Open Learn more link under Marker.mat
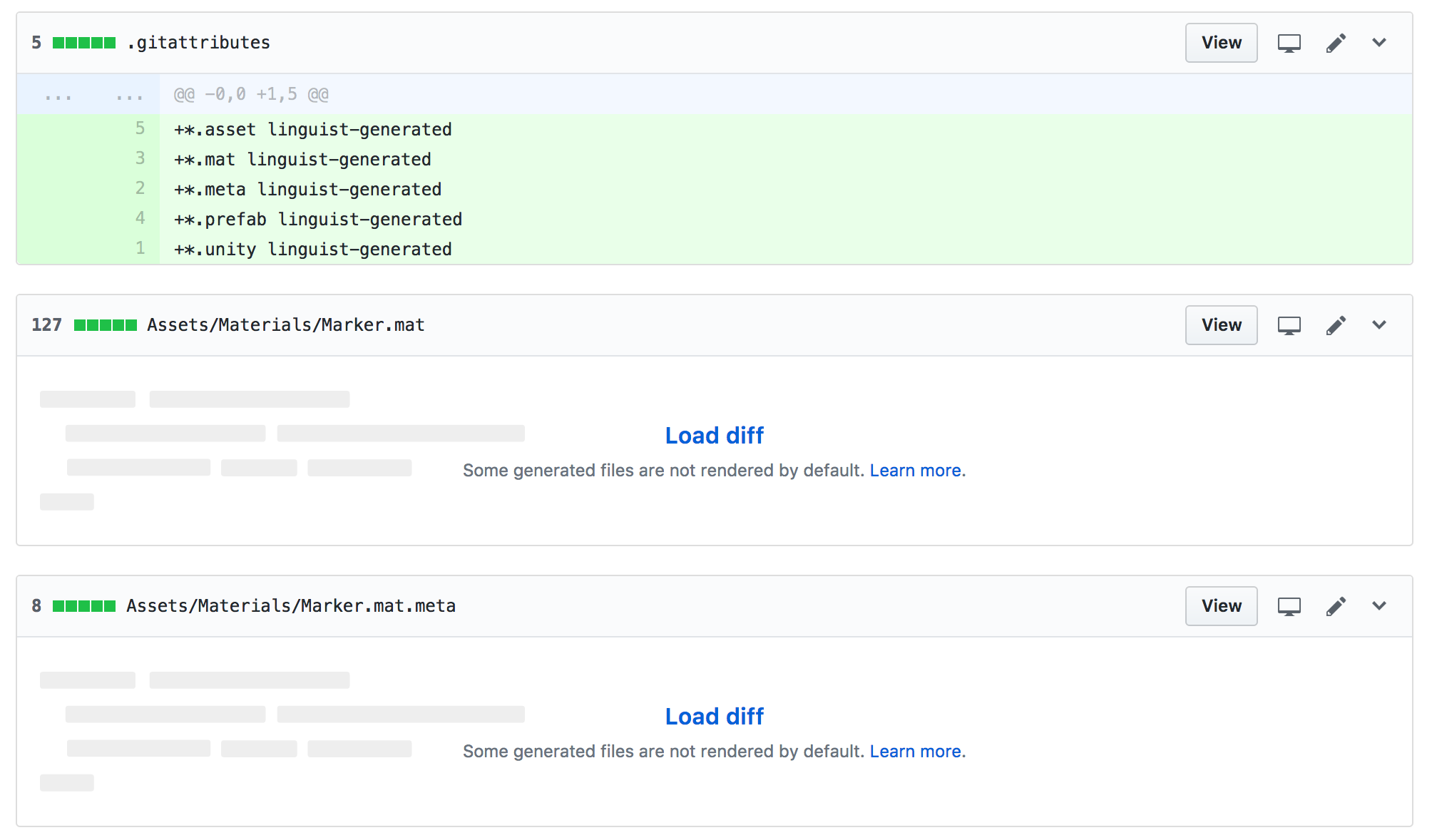Screen dimensions: 1432x840 click(x=916, y=471)
